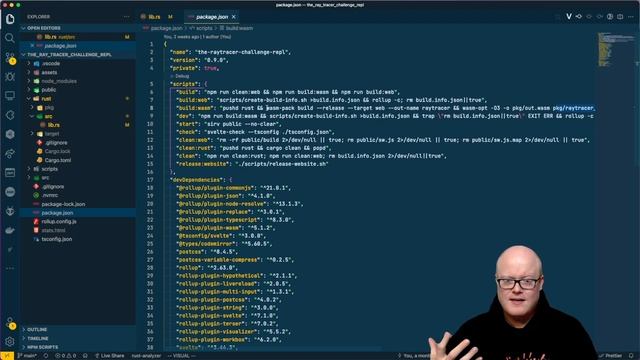Open the Search view icon
Screen dimensions: 640x360
[x=10, y=38]
